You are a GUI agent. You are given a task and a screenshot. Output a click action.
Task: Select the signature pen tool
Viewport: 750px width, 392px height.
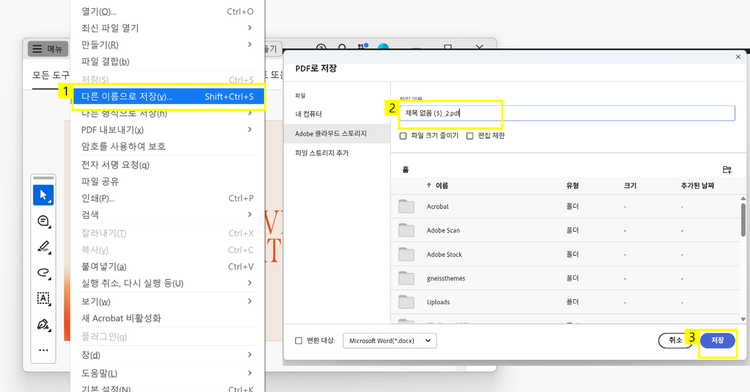coord(43,325)
